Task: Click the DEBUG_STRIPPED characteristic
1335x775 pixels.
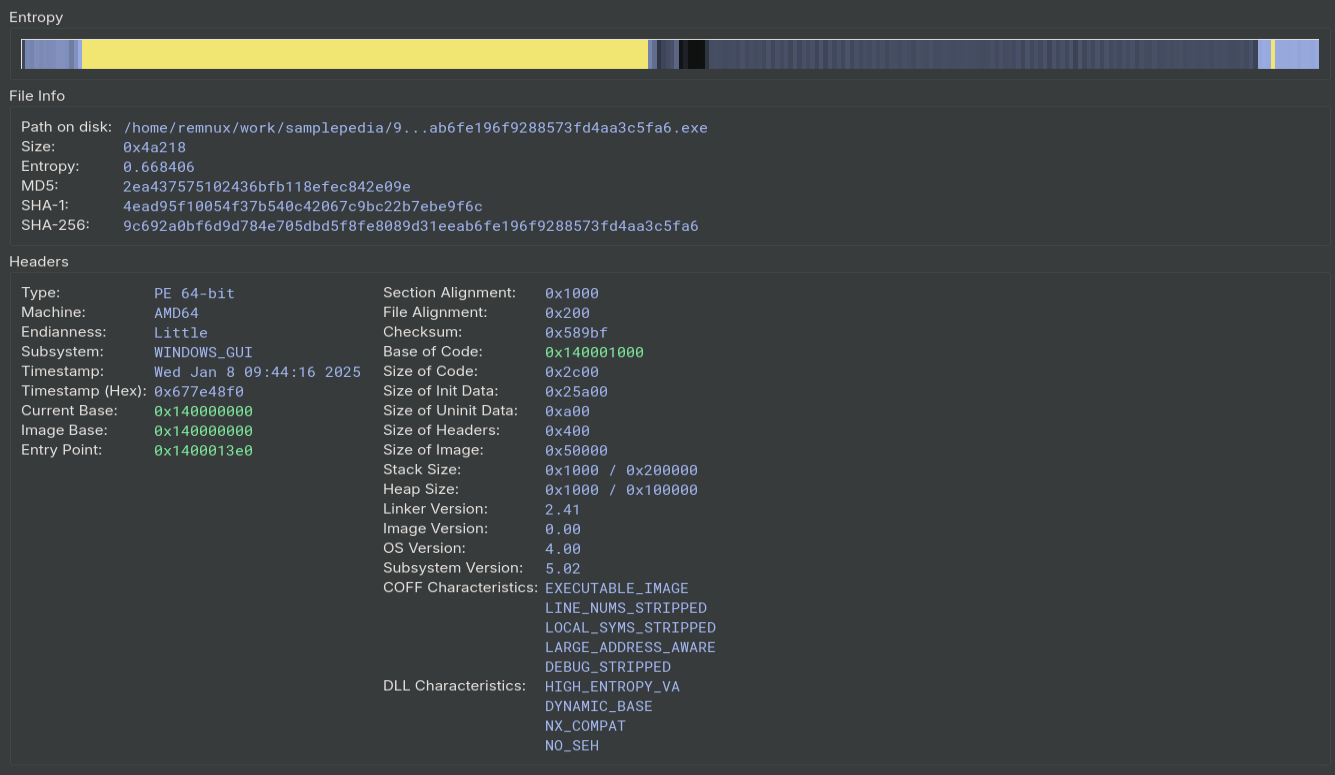Action: click(608, 667)
